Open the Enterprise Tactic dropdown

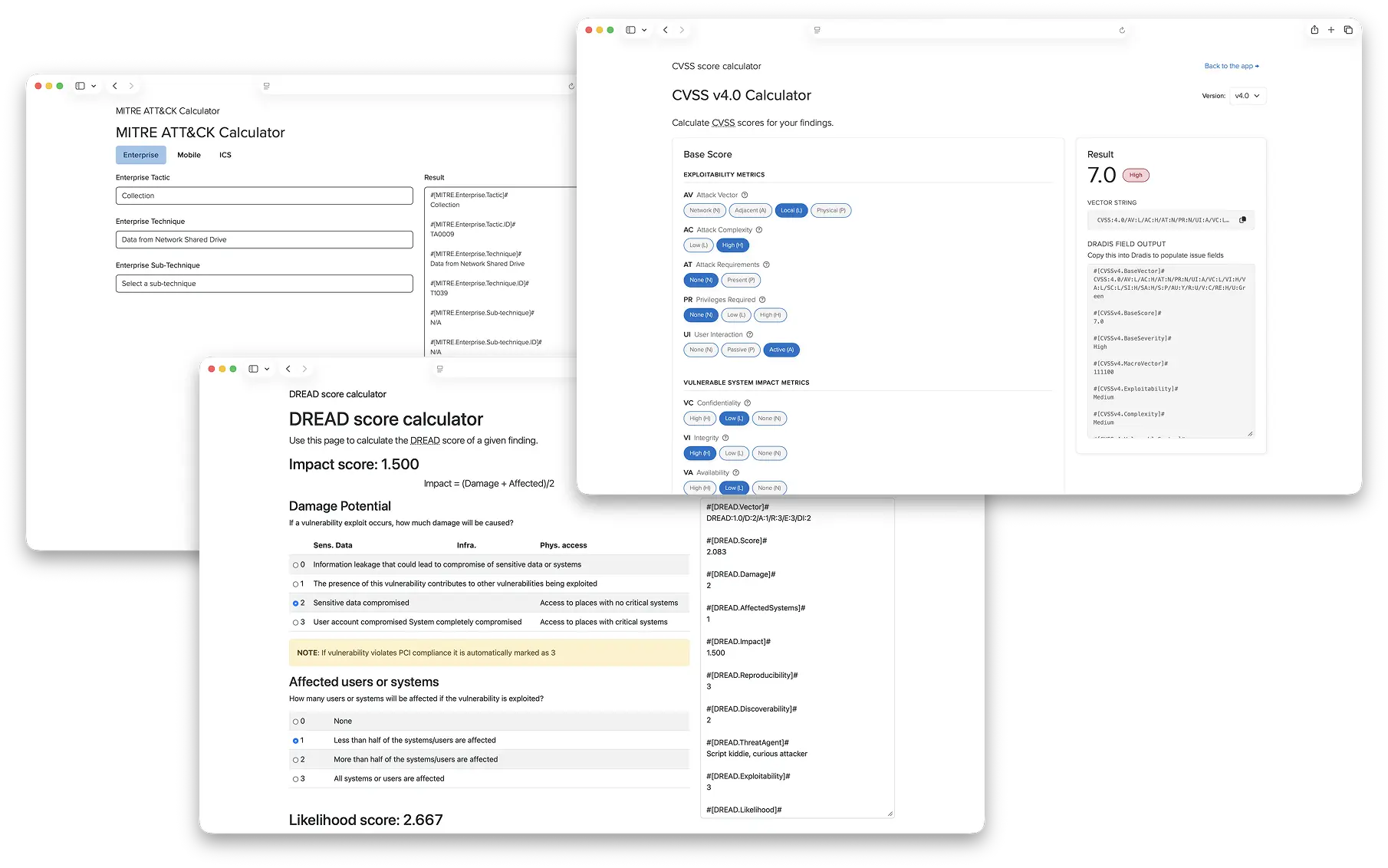pyautogui.click(x=265, y=196)
